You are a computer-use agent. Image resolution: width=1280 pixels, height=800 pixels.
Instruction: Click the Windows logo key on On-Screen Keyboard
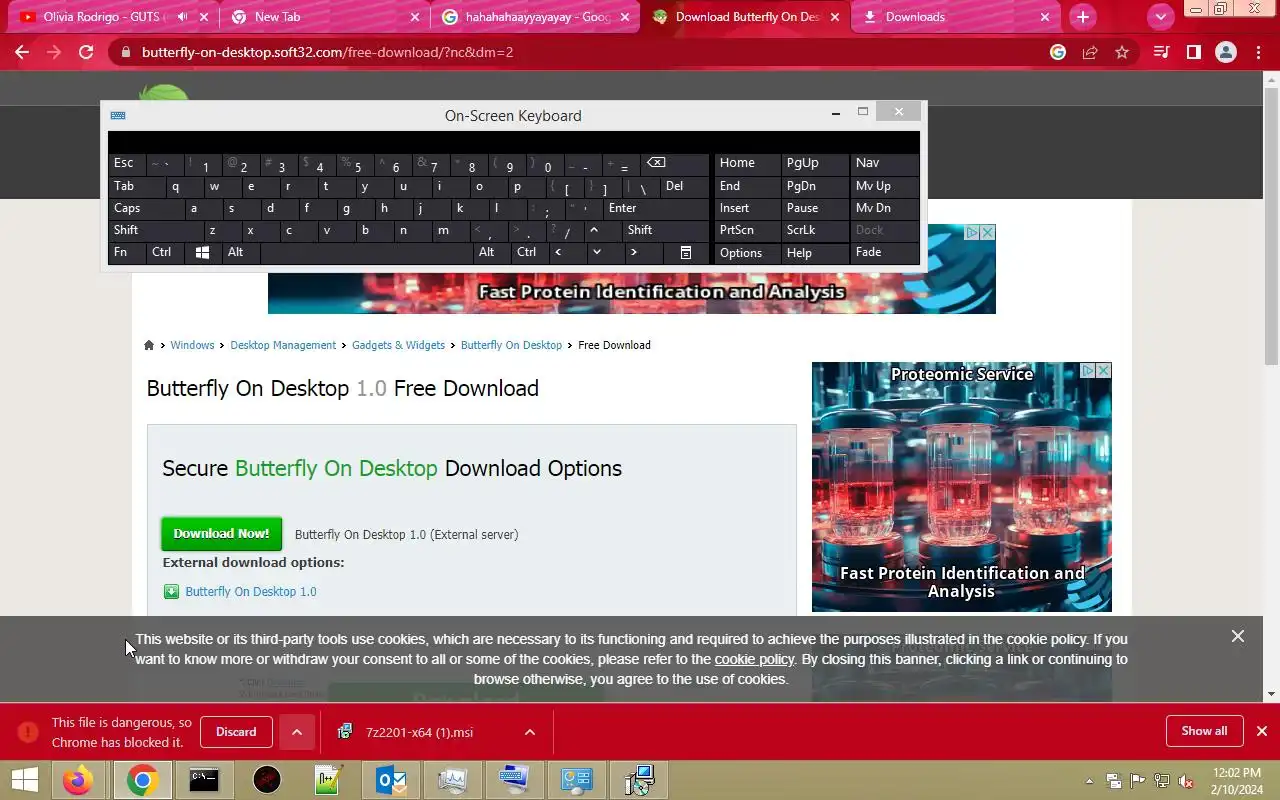click(x=202, y=253)
